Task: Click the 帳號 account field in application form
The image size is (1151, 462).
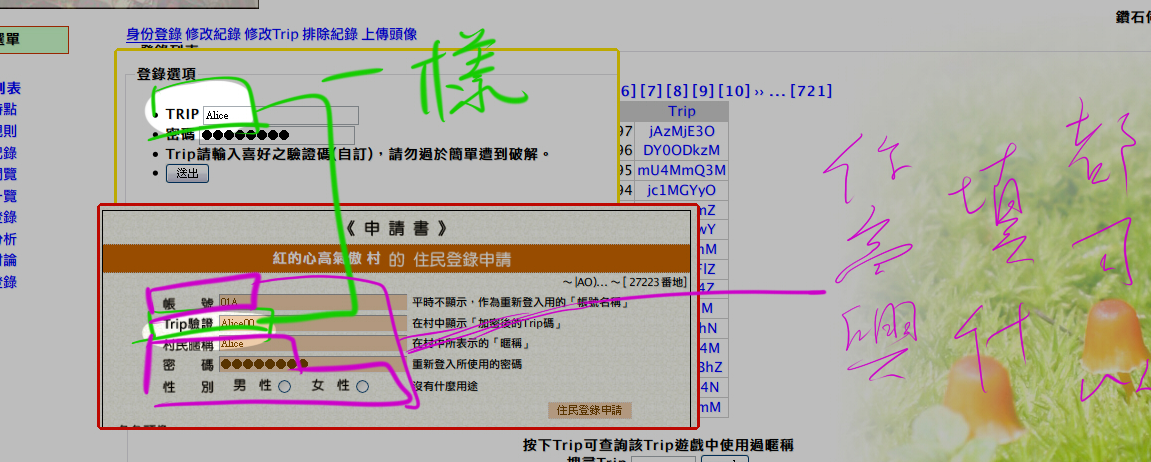Action: click(x=313, y=302)
